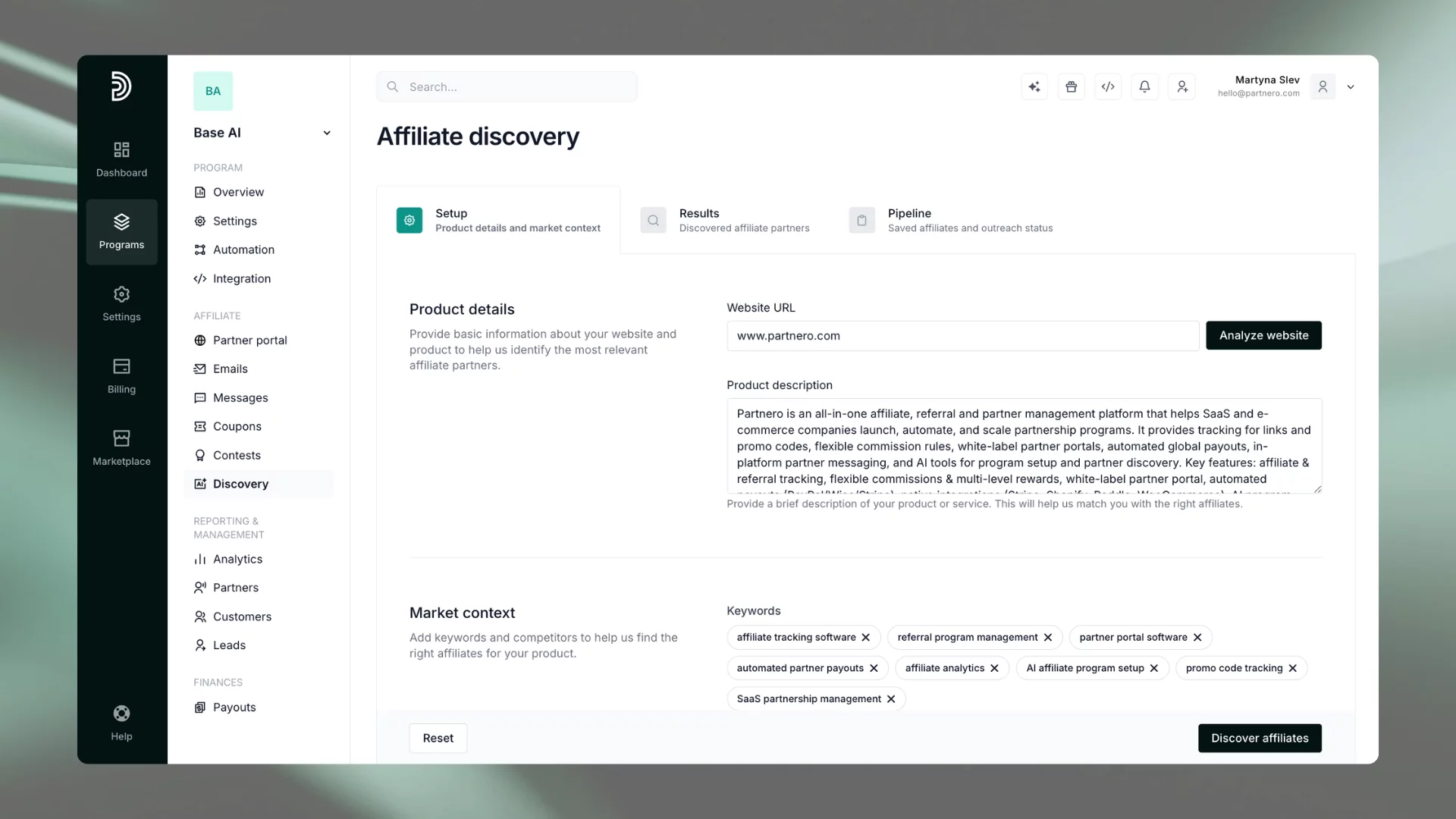Select Discovery in side menu
This screenshot has height=819, width=1456.
(x=259, y=484)
